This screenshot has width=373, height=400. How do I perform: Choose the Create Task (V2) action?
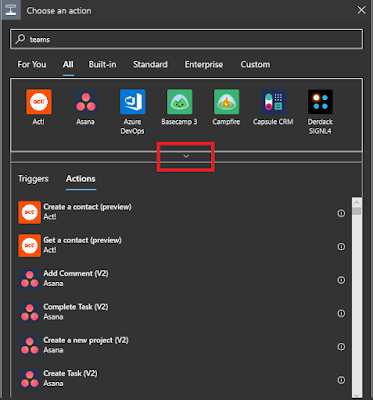pyautogui.click(x=182, y=379)
